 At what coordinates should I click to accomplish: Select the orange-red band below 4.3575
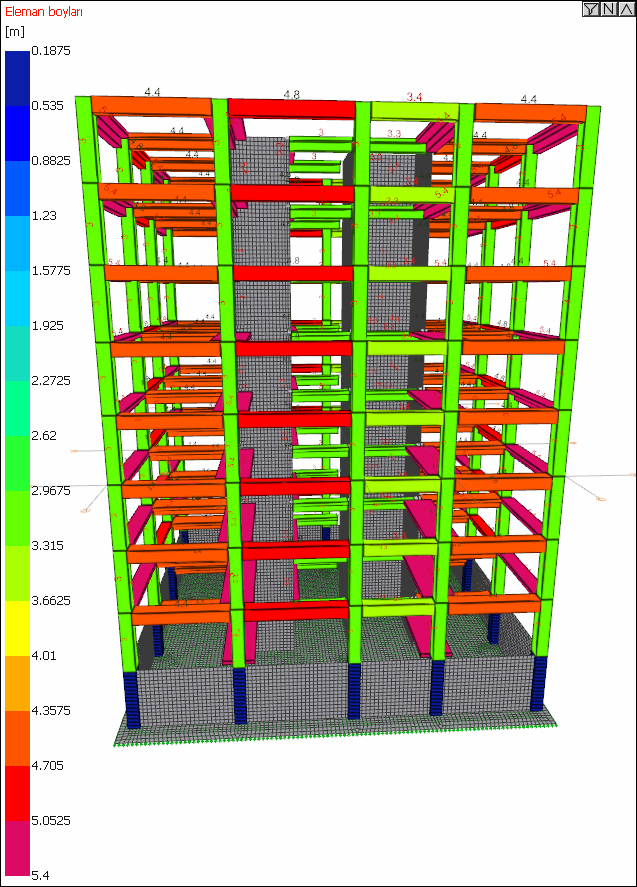pyautogui.click(x=18, y=738)
